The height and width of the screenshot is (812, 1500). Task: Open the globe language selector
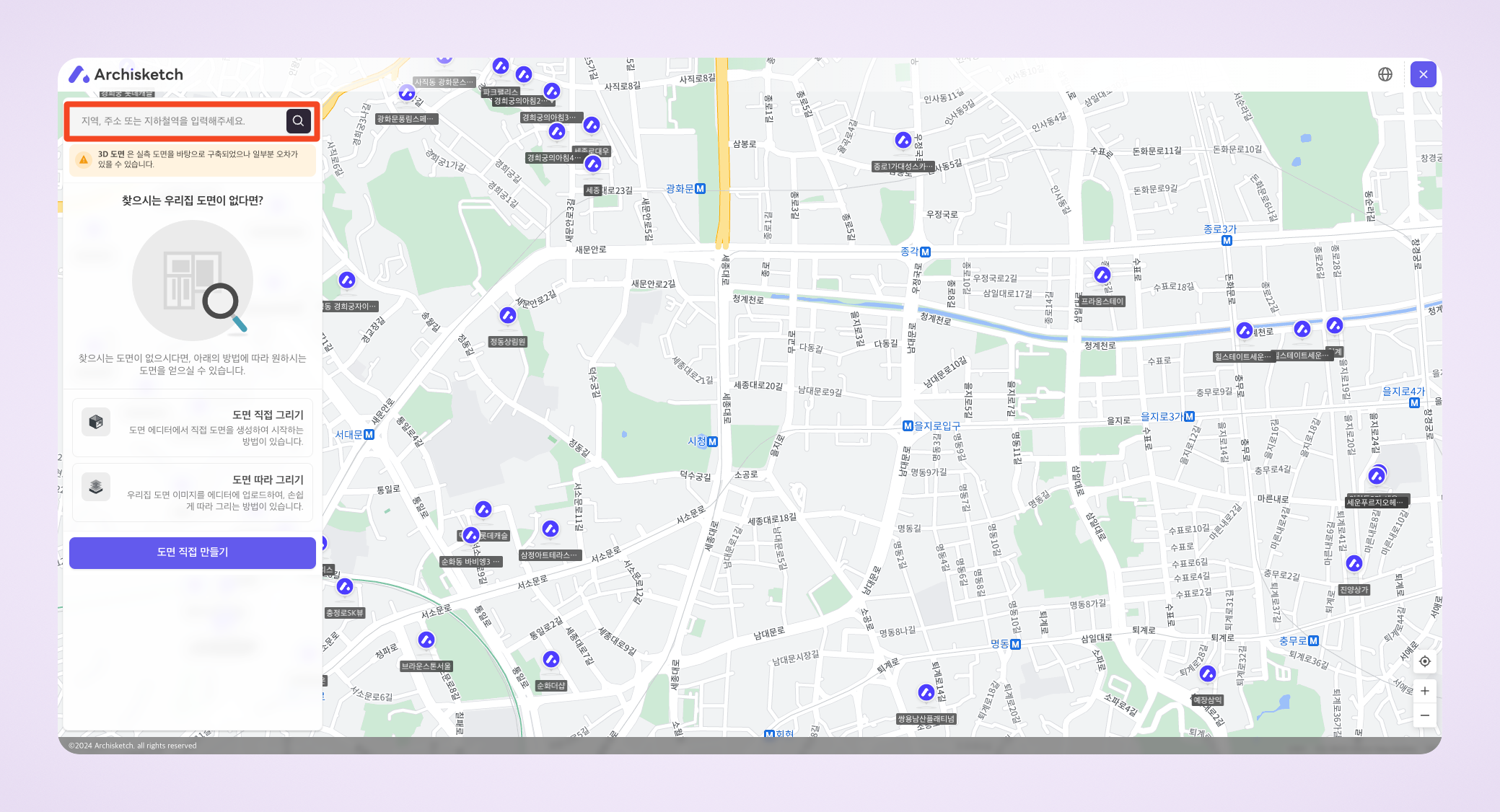pos(1385,74)
